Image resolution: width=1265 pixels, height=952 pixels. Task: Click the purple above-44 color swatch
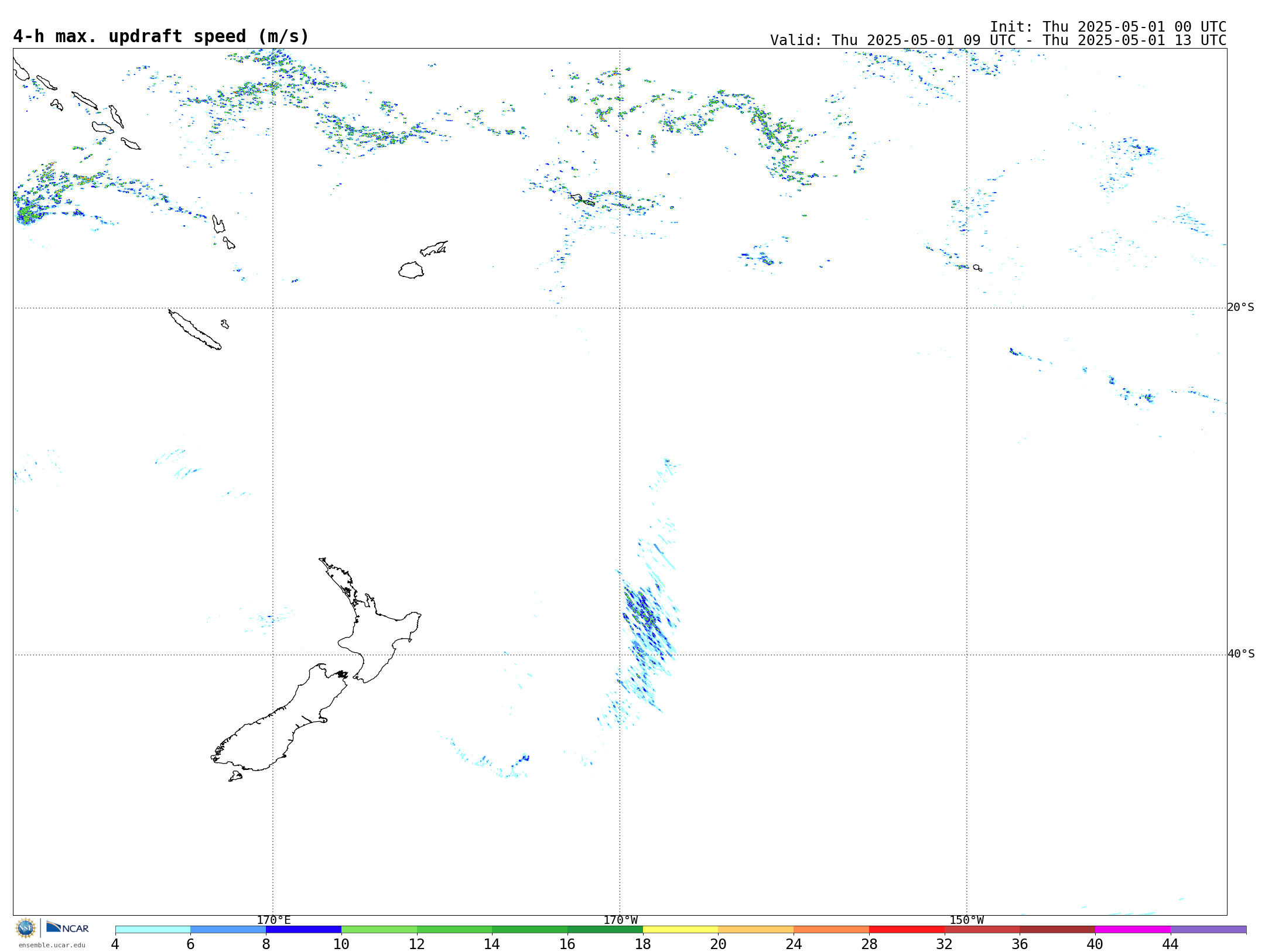click(1208, 930)
